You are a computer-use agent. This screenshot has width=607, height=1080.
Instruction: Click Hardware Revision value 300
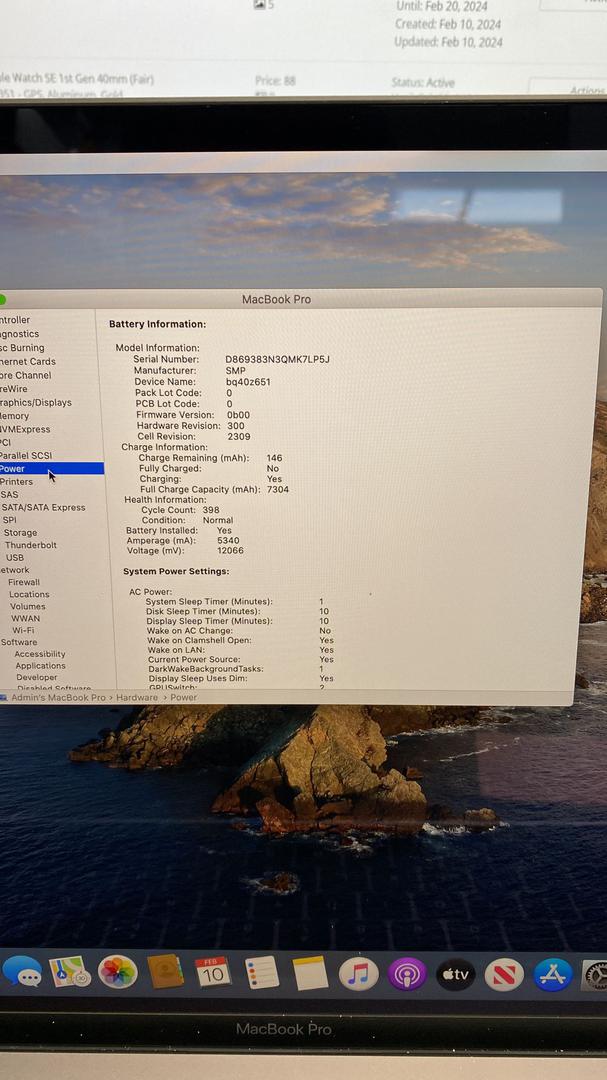(x=236, y=426)
